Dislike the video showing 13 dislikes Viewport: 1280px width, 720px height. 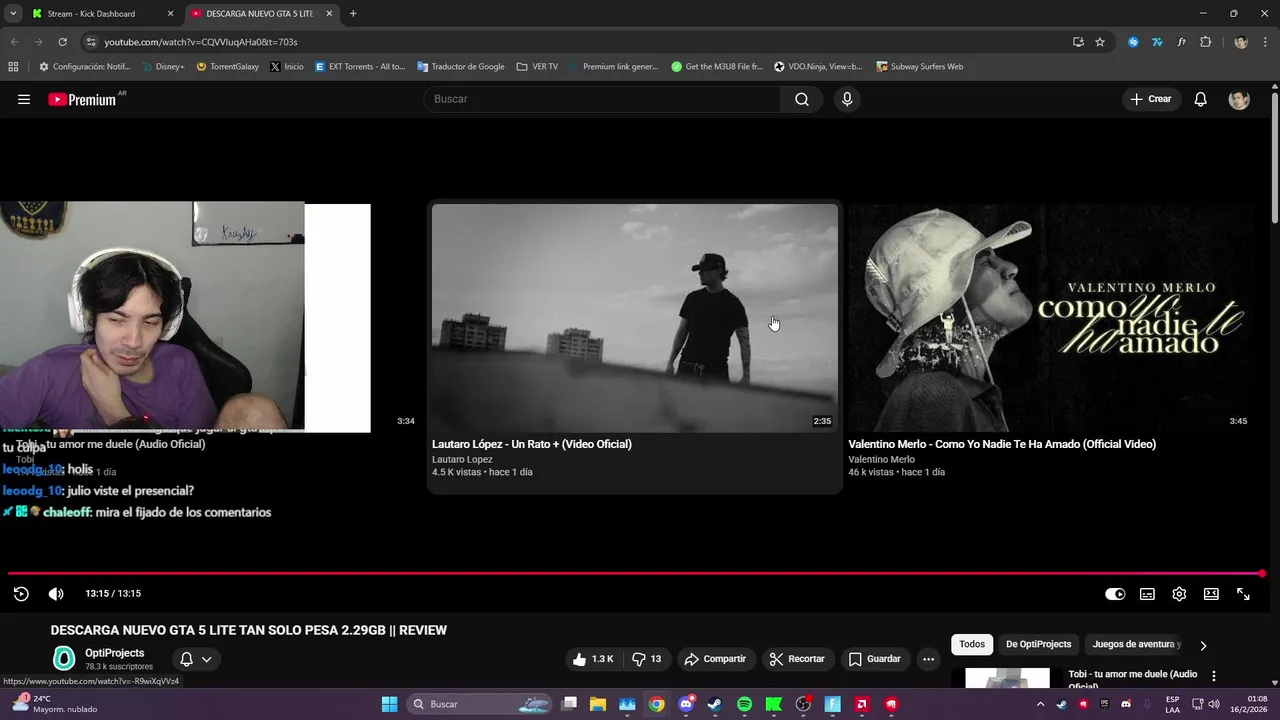point(647,659)
